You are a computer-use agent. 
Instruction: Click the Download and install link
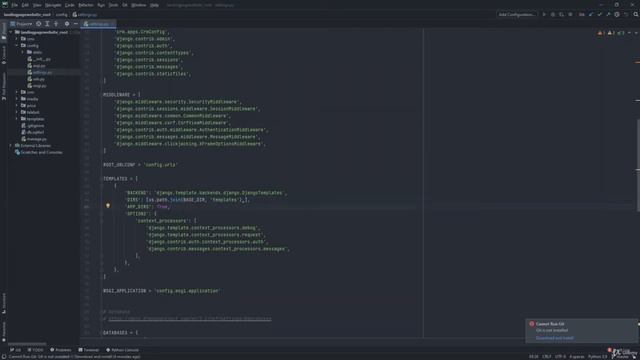(554, 338)
